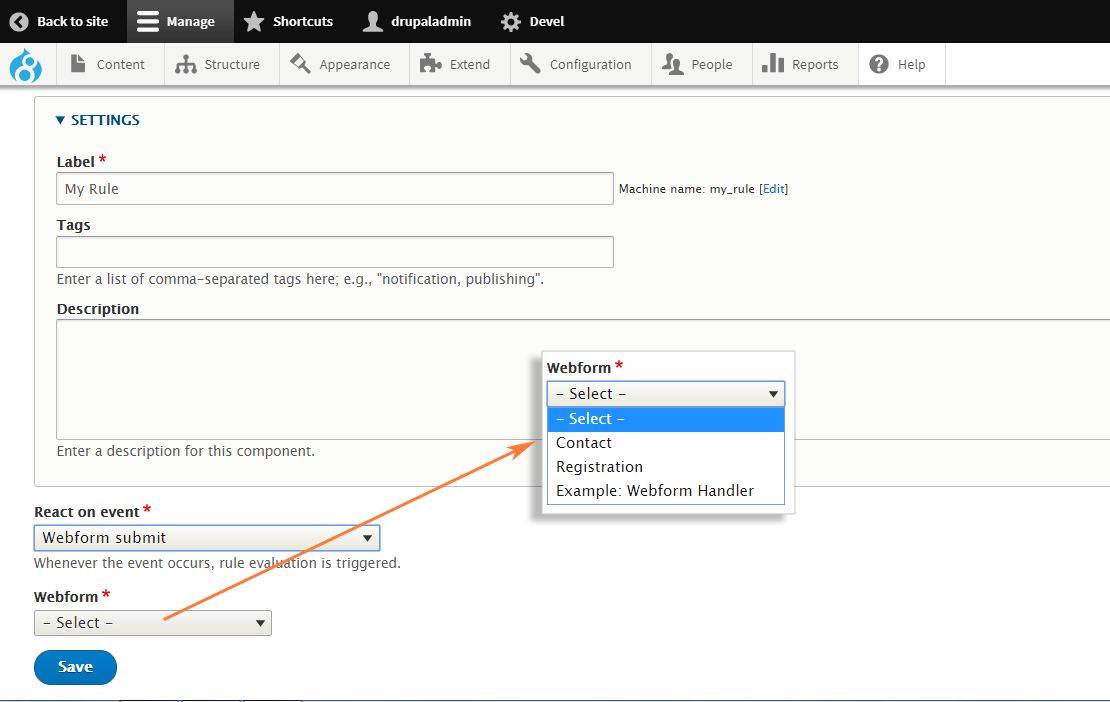
Task: Choose Registration in the Webform list
Action: tap(600, 467)
